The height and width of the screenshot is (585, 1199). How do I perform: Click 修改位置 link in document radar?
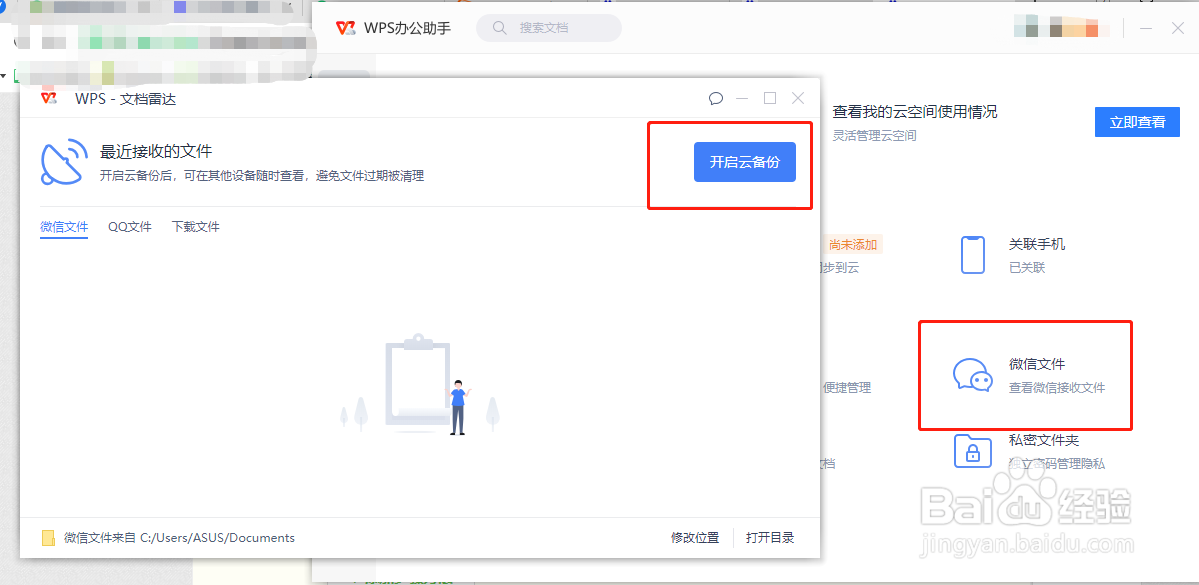pos(695,538)
